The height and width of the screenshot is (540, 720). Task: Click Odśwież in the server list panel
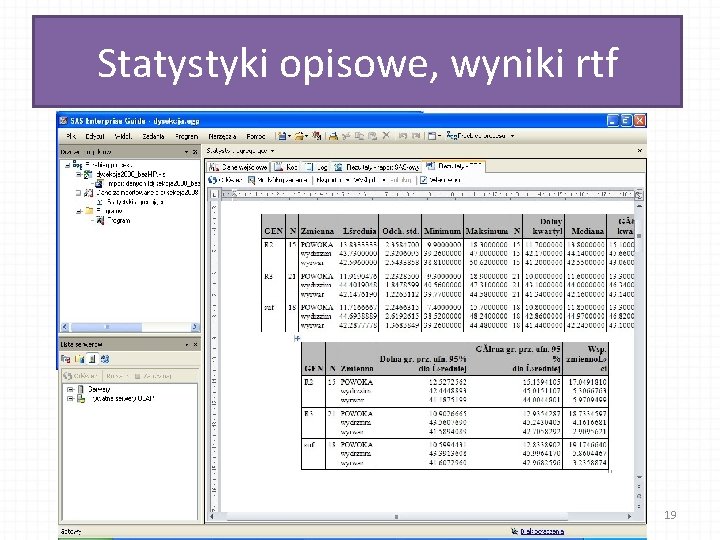point(80,376)
